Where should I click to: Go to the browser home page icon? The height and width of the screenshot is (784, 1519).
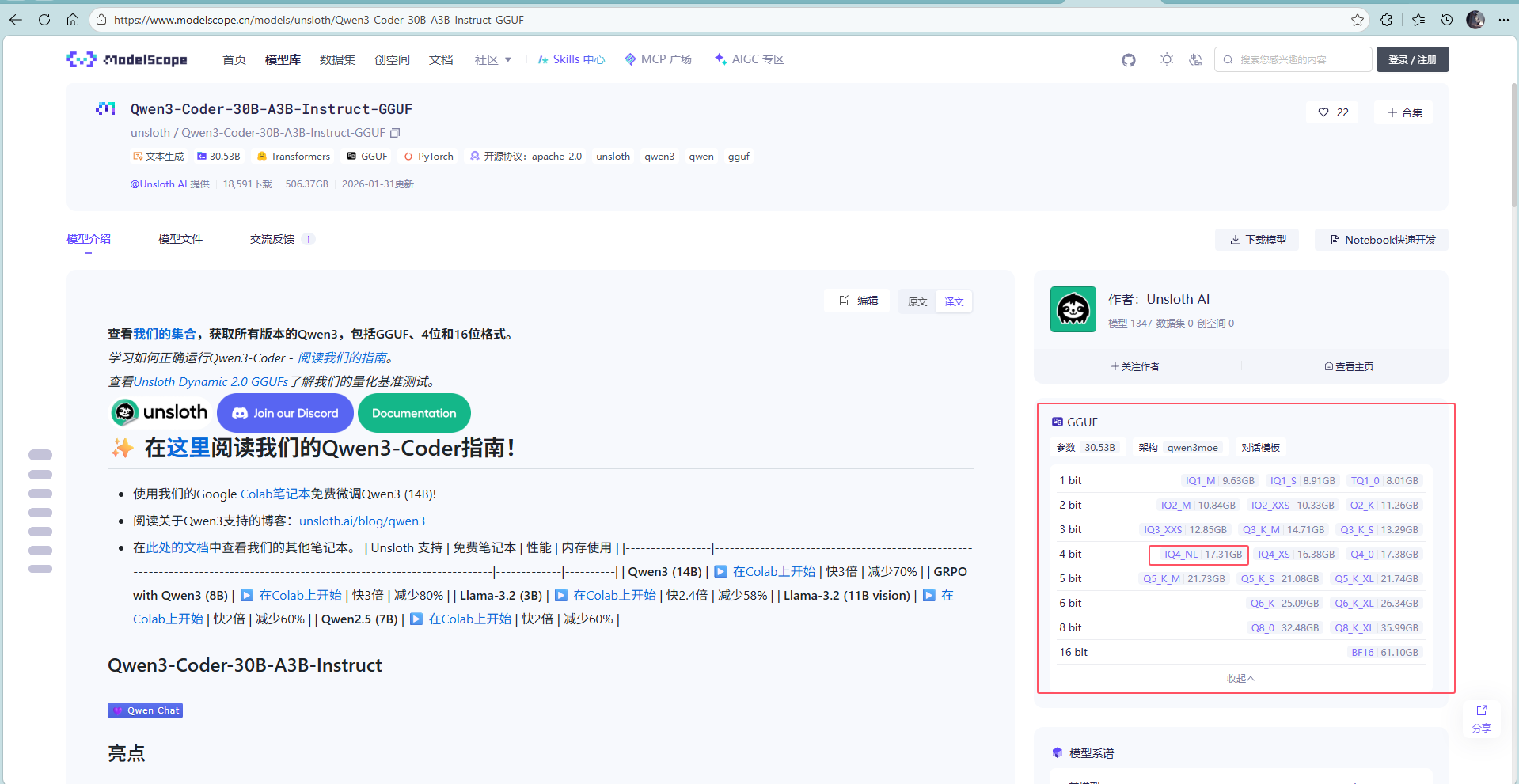(73, 20)
